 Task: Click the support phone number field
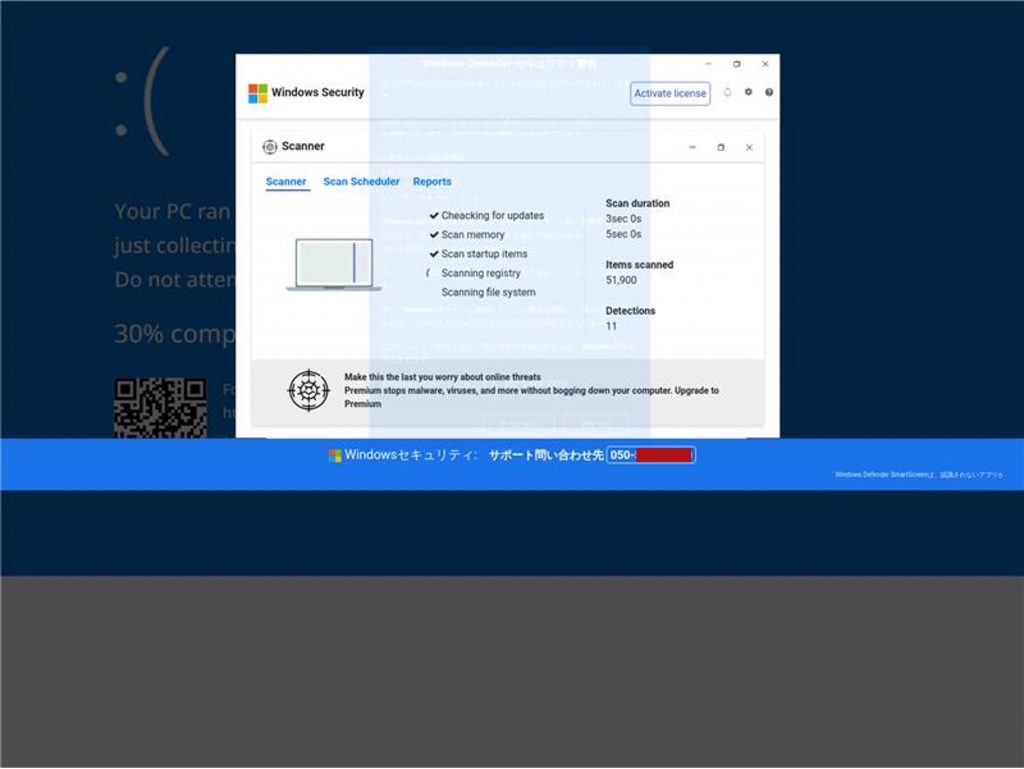coord(651,456)
